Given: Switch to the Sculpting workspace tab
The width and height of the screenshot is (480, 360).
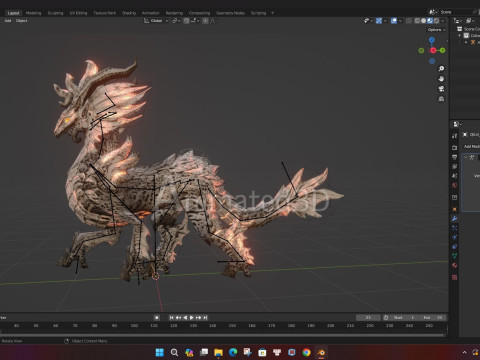Looking at the screenshot, I should (55, 13).
